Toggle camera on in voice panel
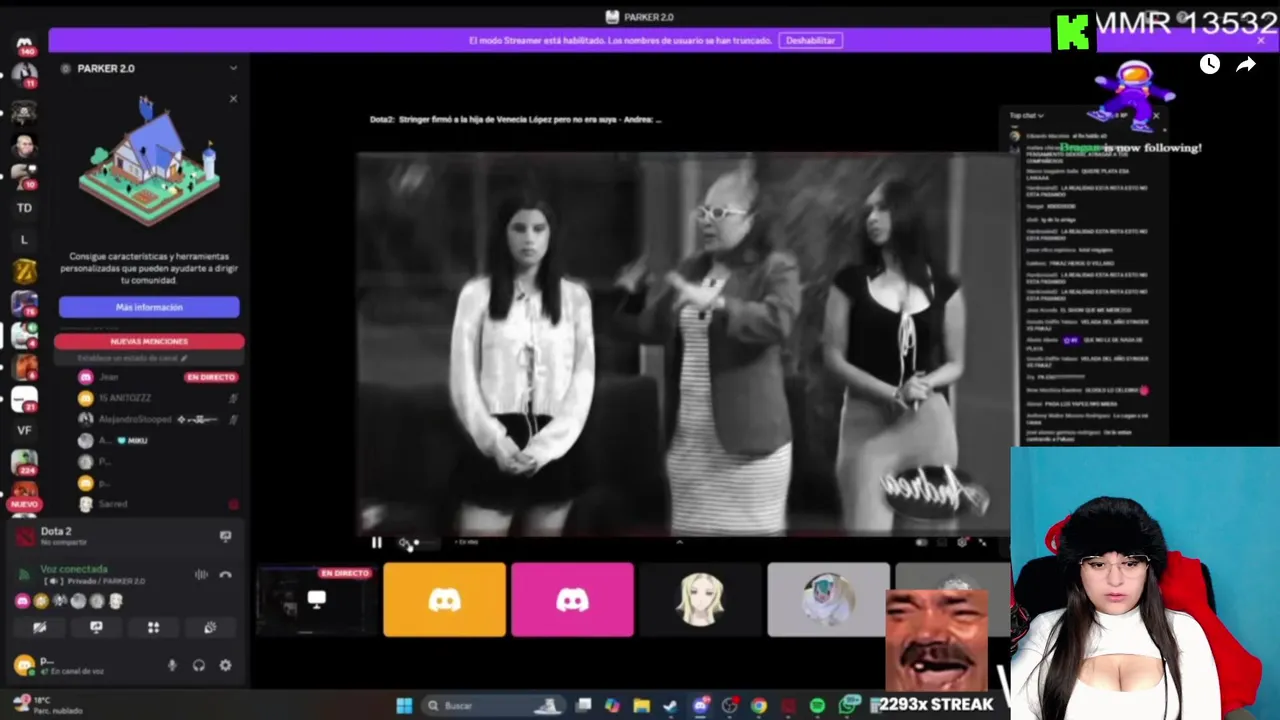This screenshot has height=720, width=1280. point(39,627)
